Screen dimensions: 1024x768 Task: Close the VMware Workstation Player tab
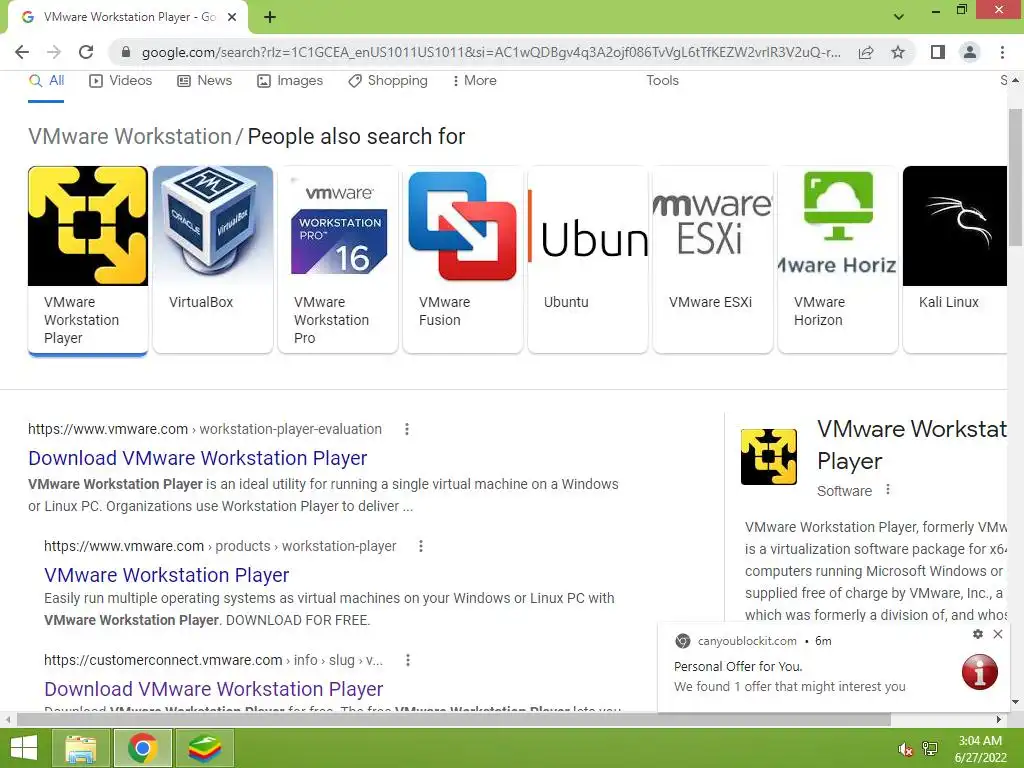coord(232,17)
